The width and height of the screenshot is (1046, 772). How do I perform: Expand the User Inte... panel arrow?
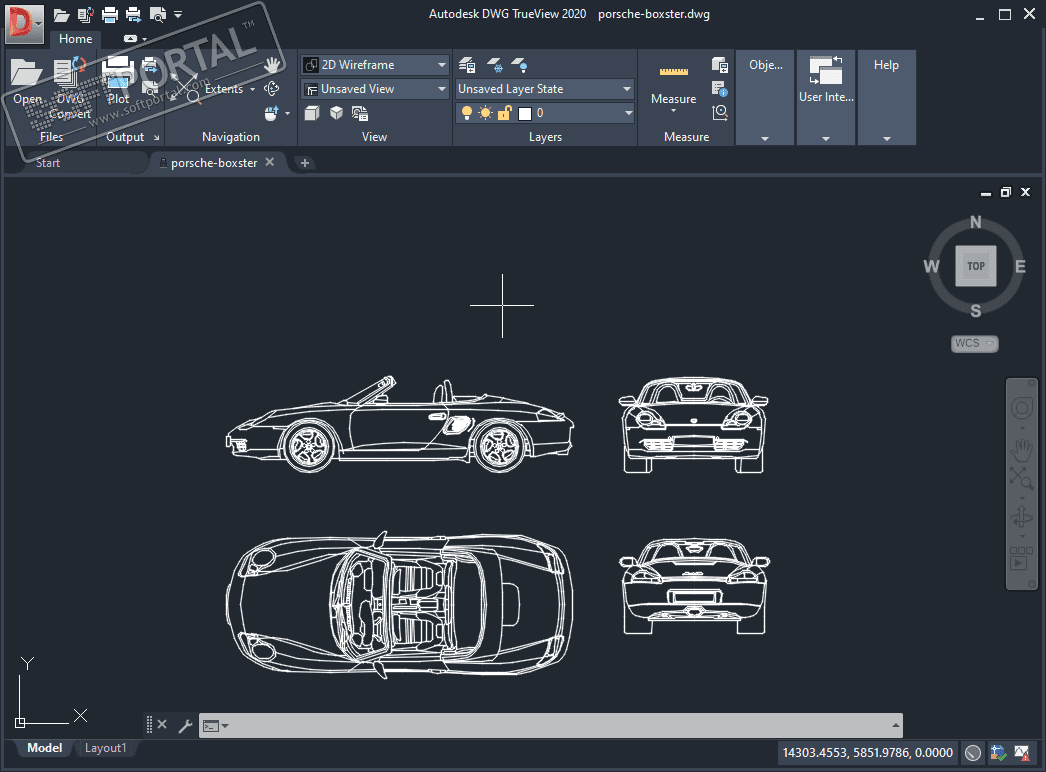tap(826, 139)
